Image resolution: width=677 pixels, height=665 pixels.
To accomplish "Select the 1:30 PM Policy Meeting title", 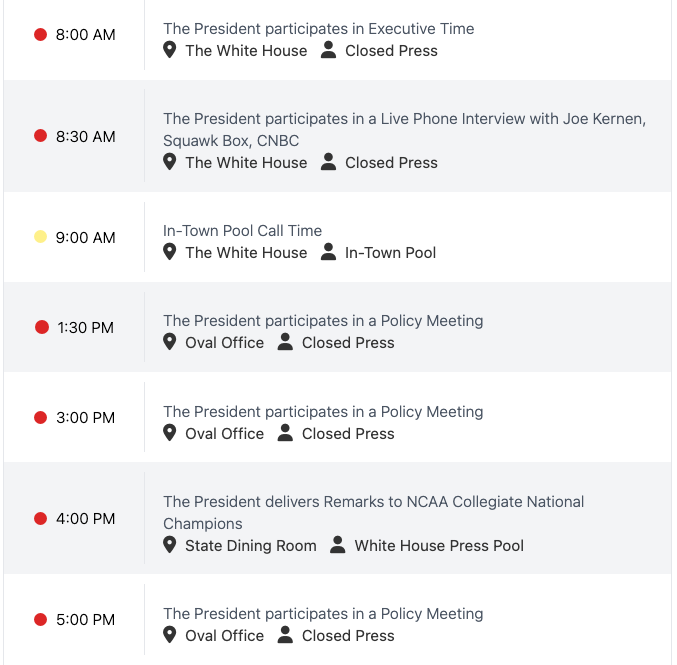I will coord(323,321).
